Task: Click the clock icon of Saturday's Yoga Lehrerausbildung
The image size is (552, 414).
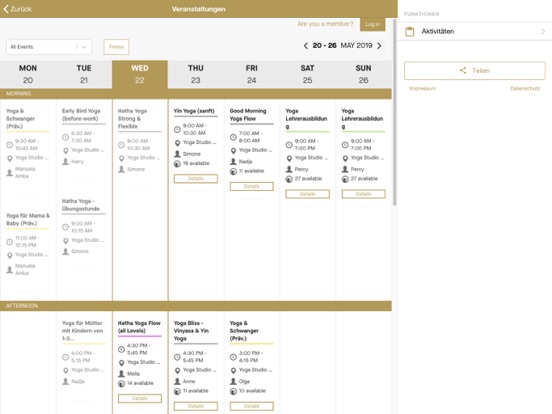Action: click(x=289, y=145)
